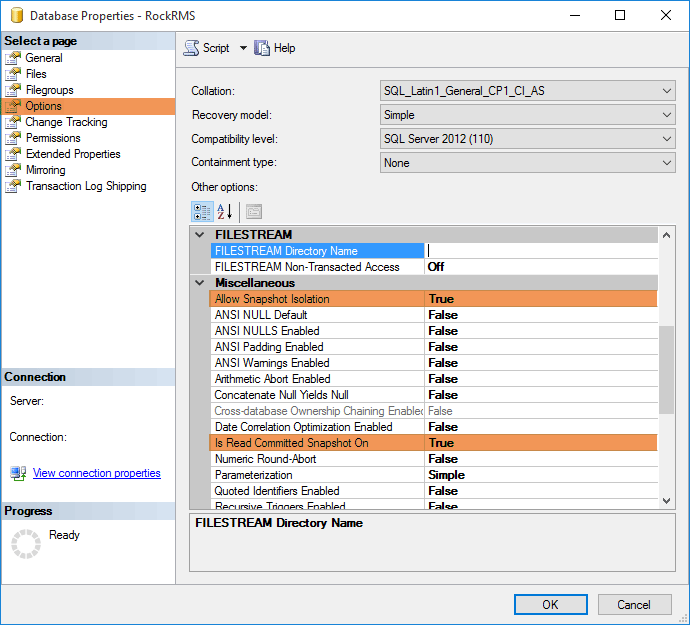The width and height of the screenshot is (690, 625).
Task: Click the Off value for Non-Transacted Access
Action: [436, 267]
